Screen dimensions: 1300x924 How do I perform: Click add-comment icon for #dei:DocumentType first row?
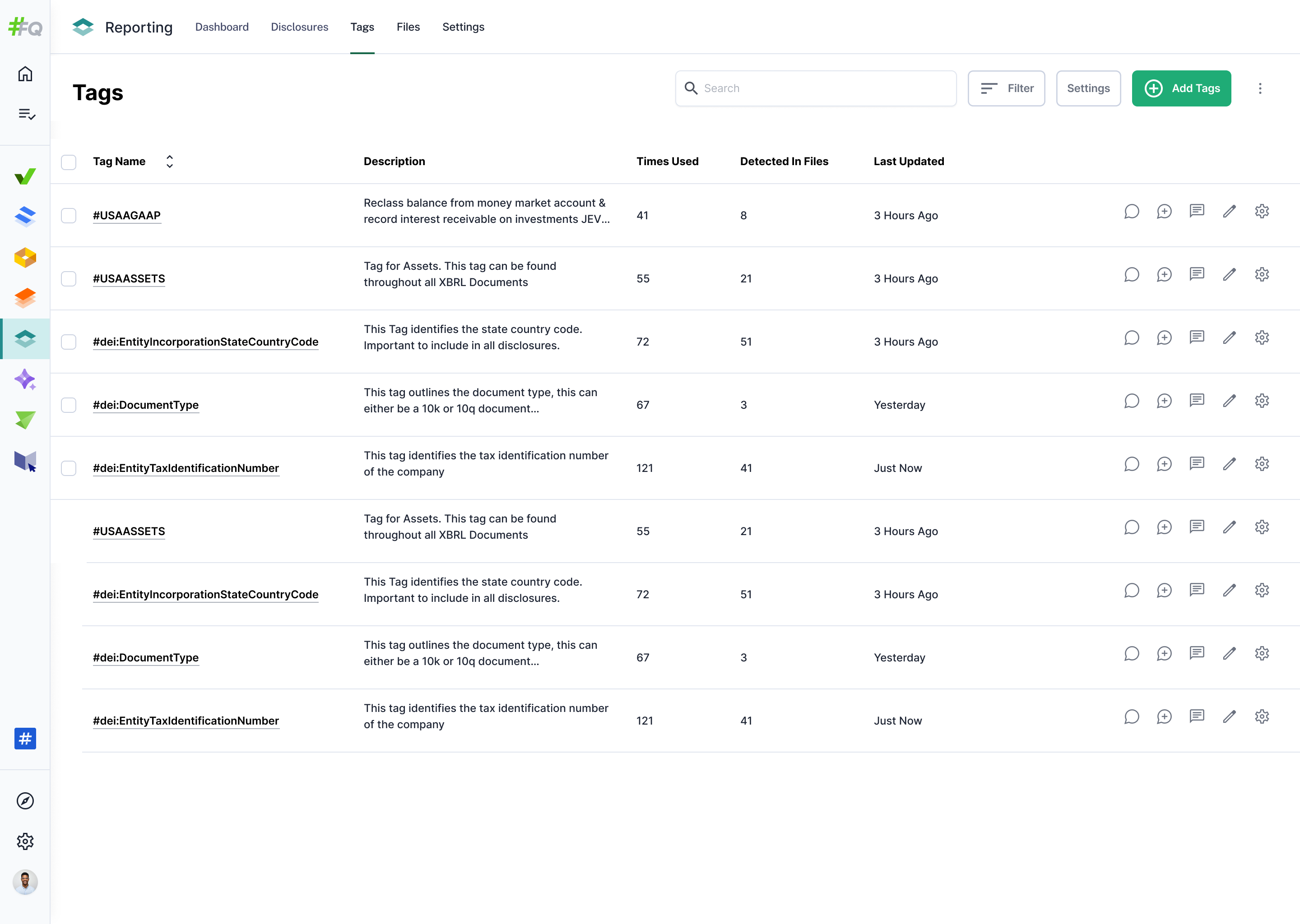(x=1164, y=401)
